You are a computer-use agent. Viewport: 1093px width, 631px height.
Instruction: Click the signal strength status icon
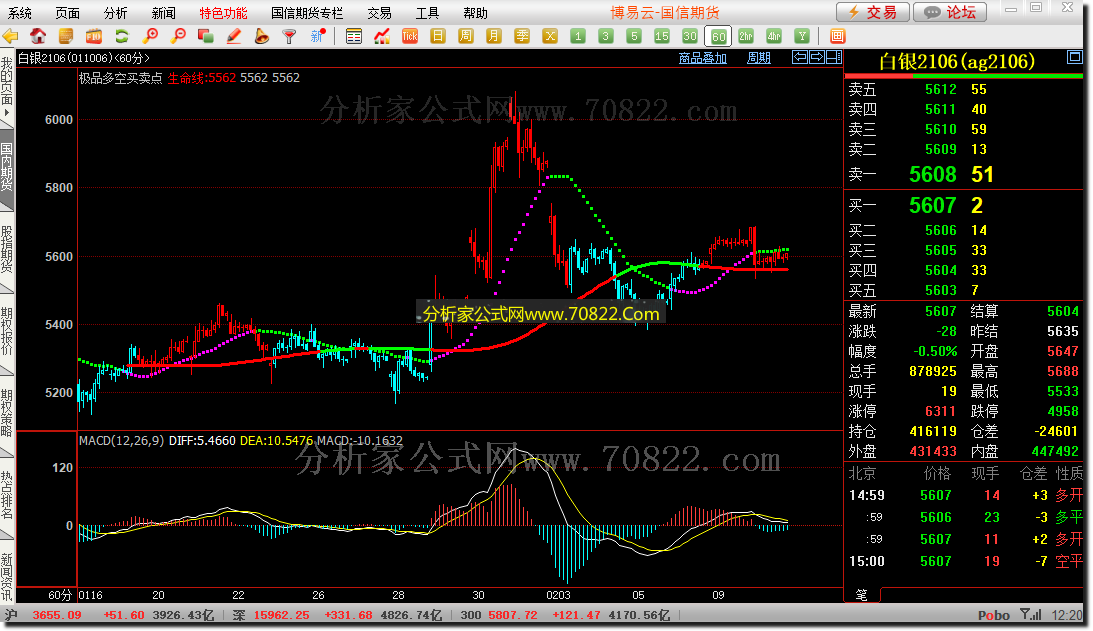pos(1030,614)
